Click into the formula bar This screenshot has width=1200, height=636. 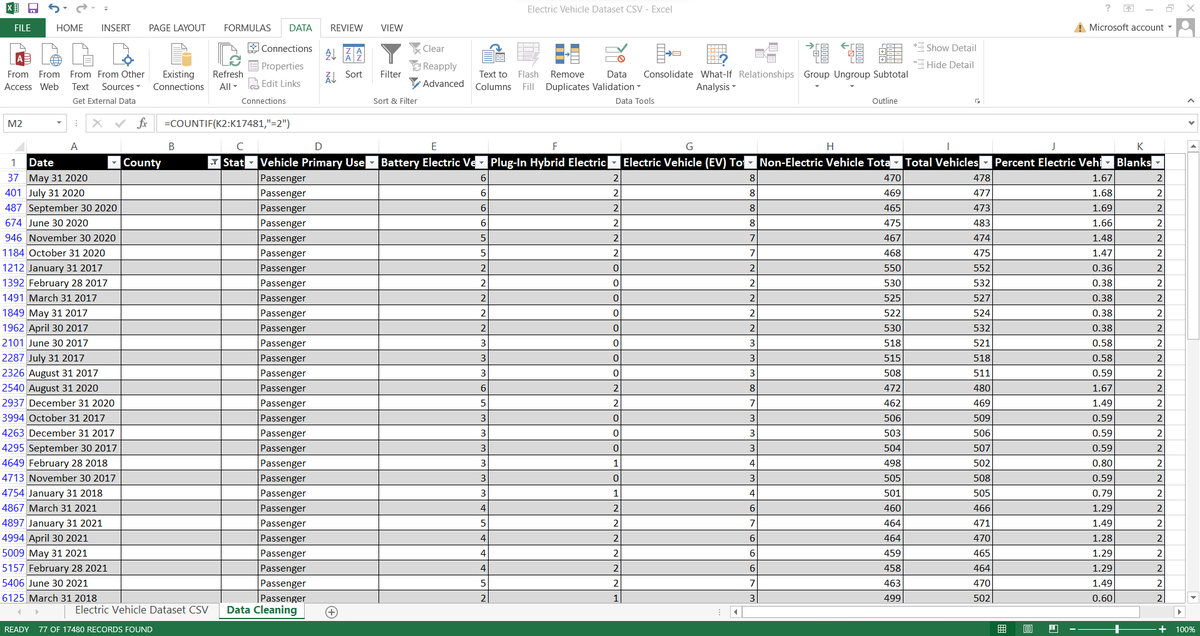click(x=670, y=122)
